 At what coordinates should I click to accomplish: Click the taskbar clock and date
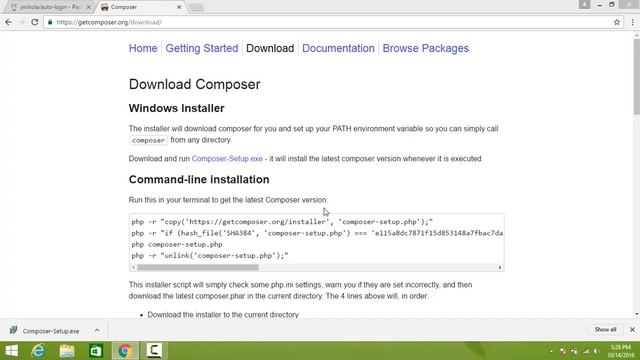(620, 351)
